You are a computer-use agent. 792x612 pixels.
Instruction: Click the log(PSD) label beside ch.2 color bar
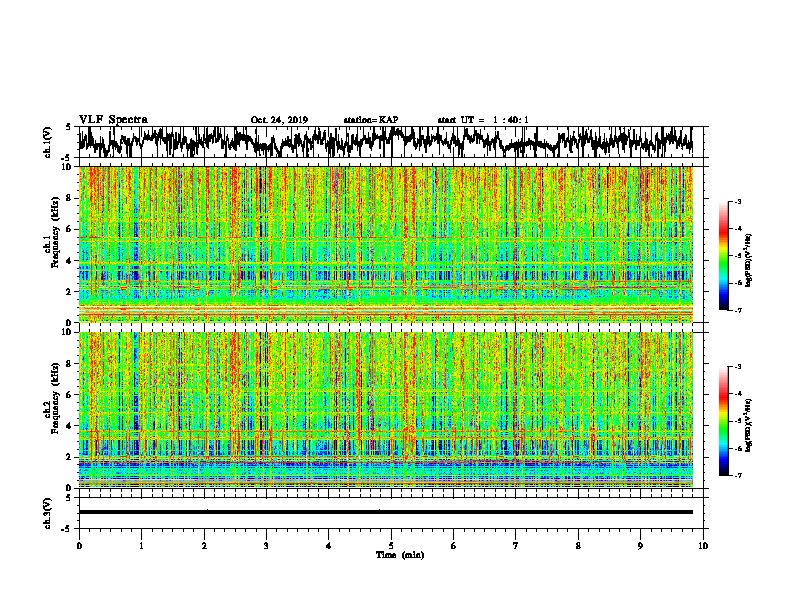[x=749, y=425]
